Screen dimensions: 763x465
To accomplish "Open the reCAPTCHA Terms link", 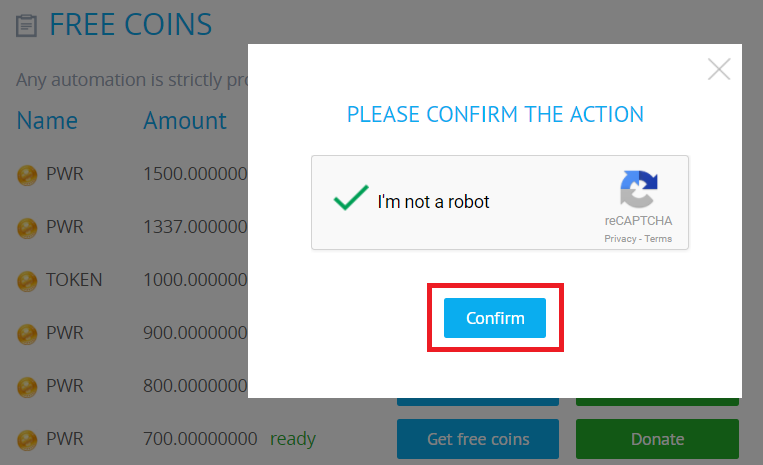I will point(659,240).
